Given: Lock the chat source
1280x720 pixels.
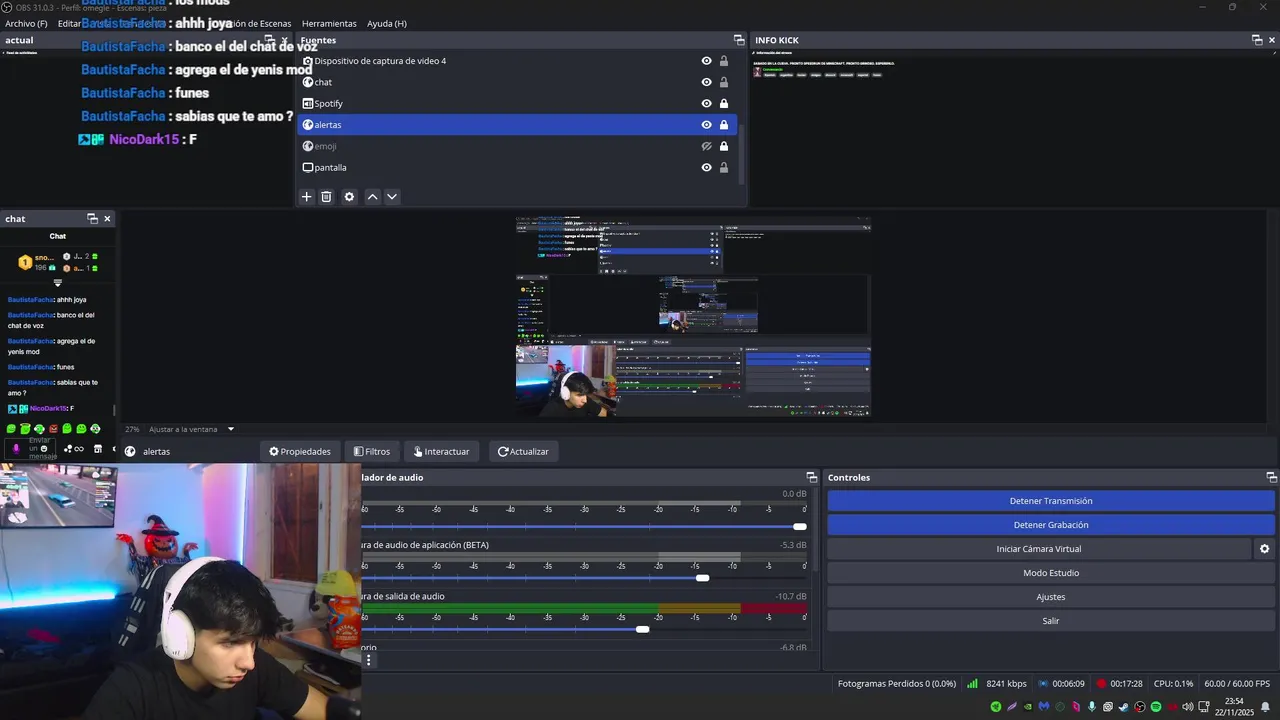Looking at the screenshot, I should [724, 82].
